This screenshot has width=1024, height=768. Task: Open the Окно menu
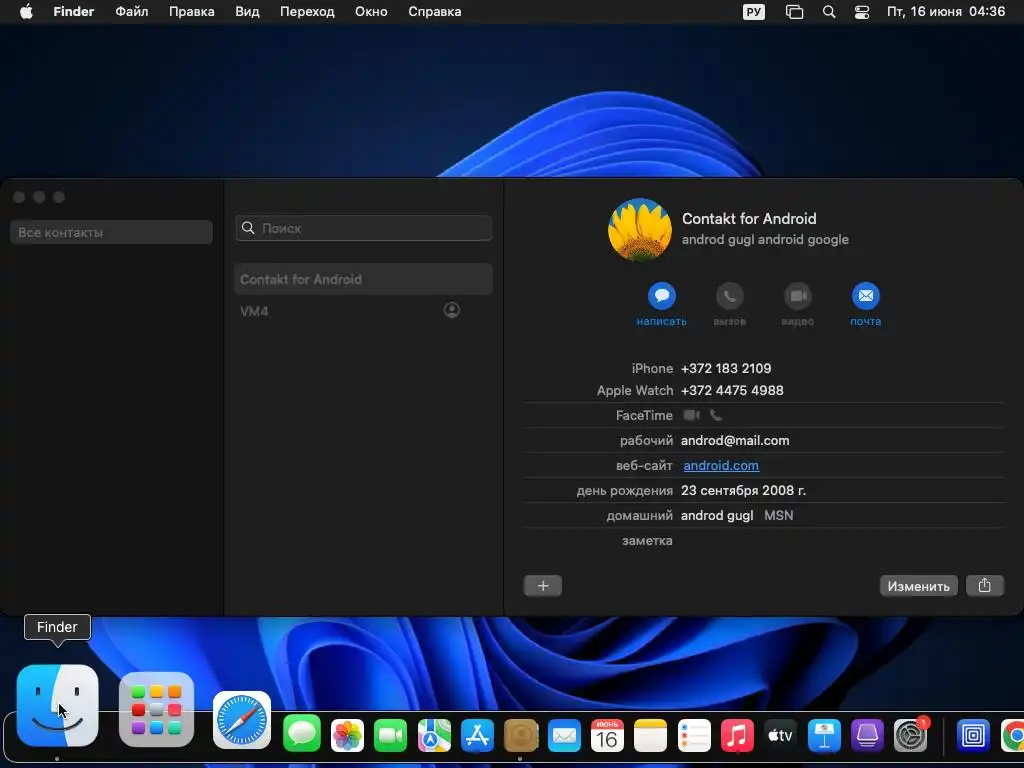pyautogui.click(x=371, y=12)
